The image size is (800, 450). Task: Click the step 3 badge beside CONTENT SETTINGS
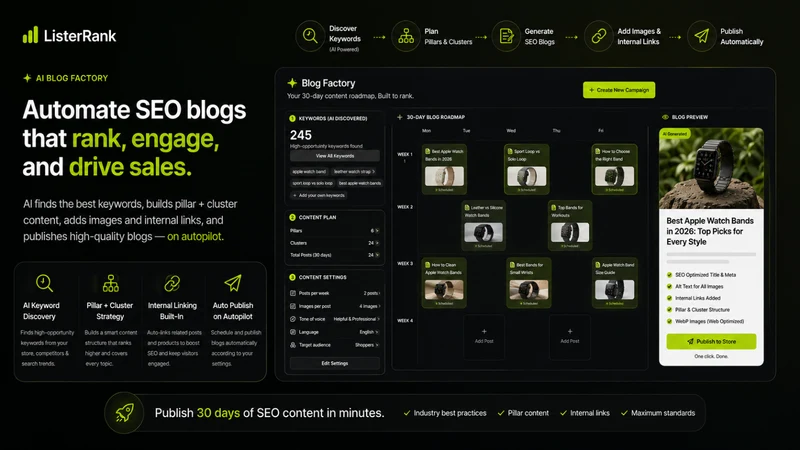292,278
